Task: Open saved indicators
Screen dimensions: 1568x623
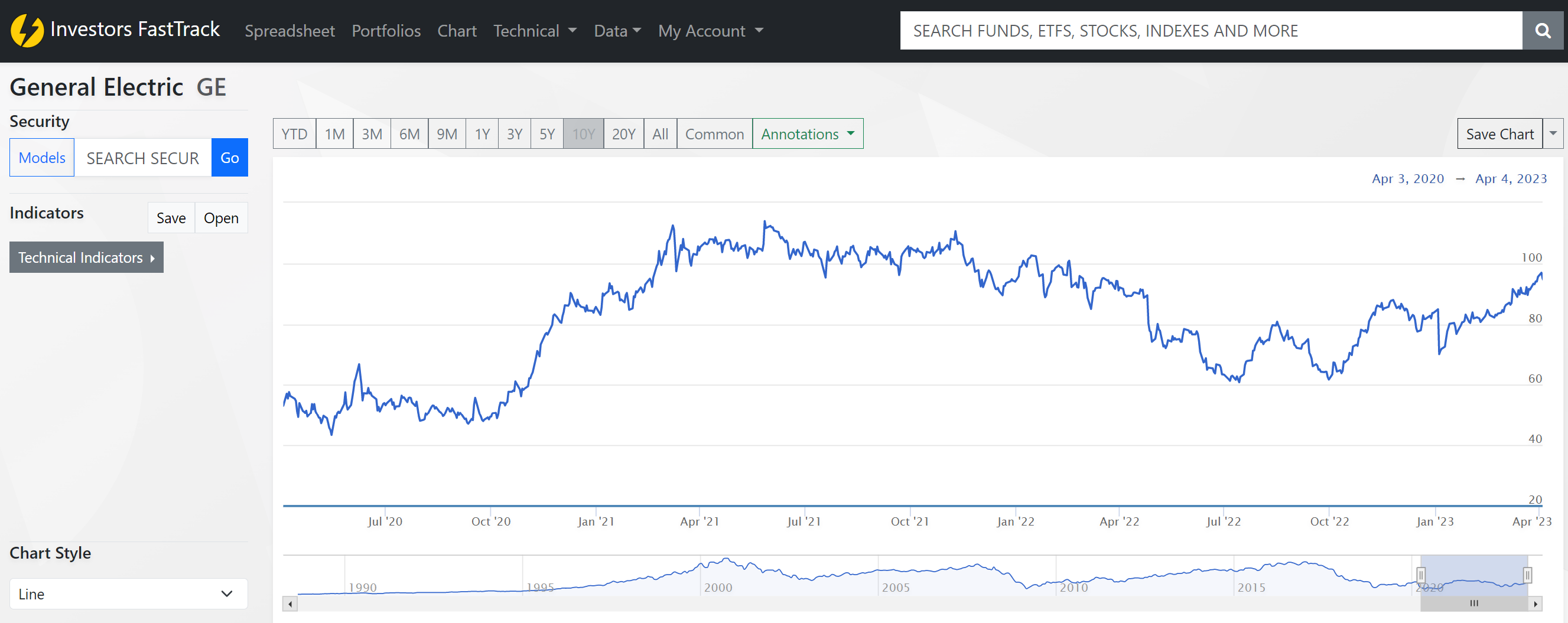Action: [x=221, y=218]
